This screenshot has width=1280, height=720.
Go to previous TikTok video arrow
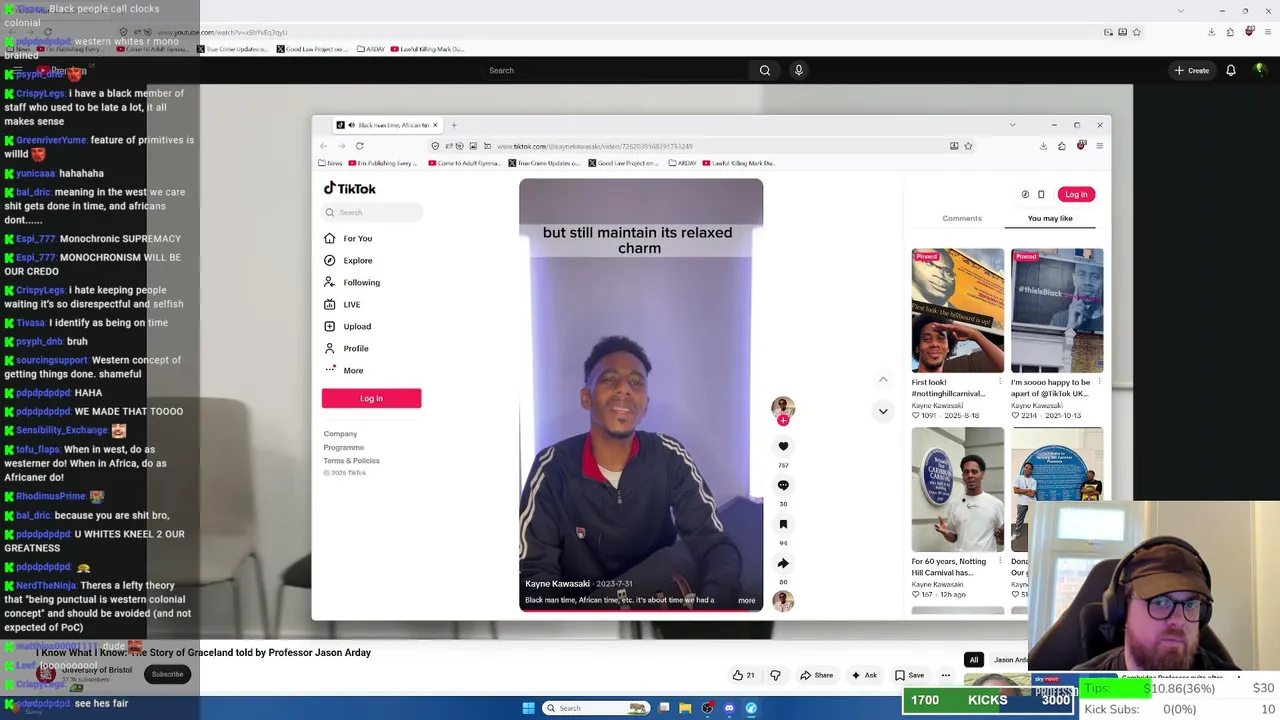coord(883,380)
